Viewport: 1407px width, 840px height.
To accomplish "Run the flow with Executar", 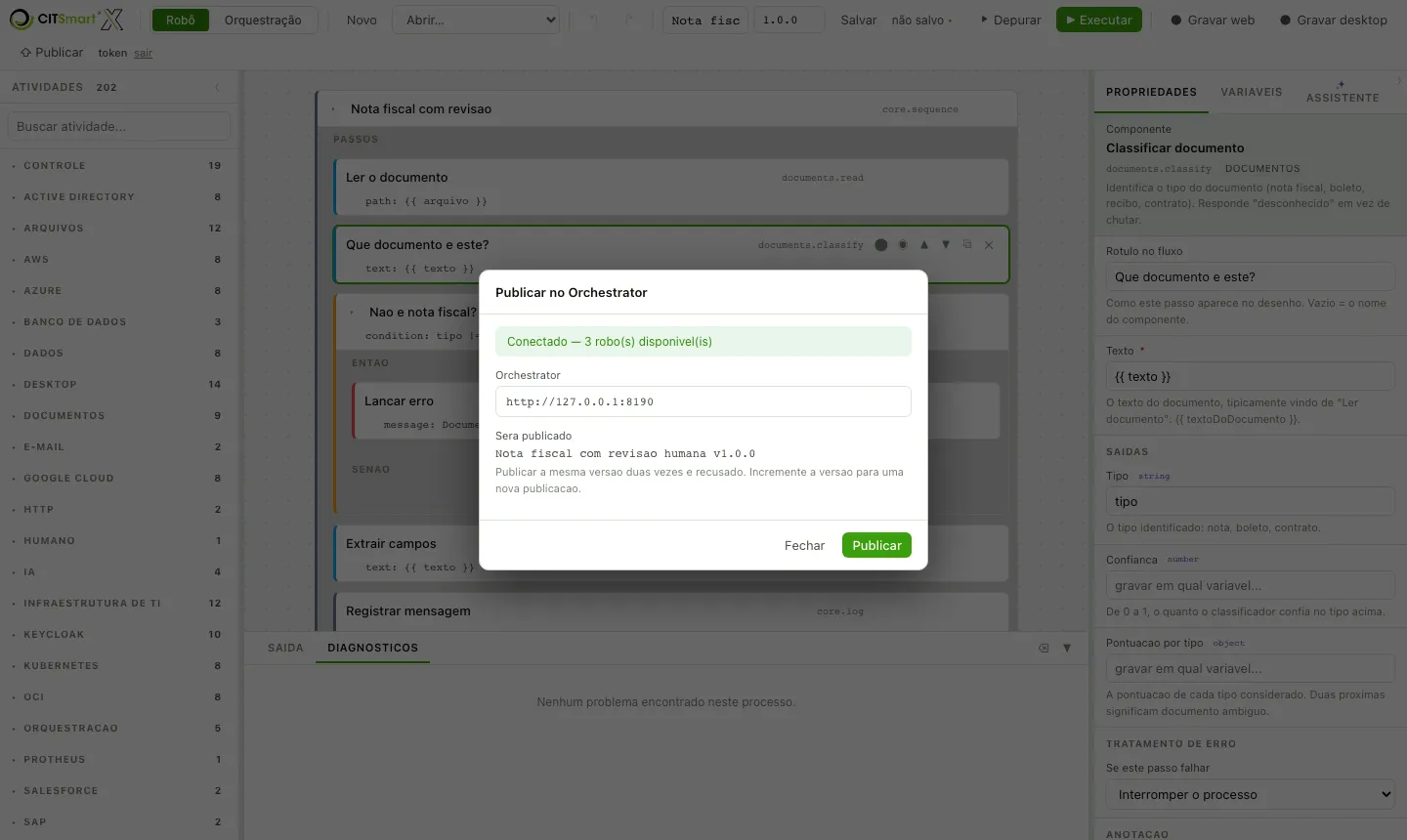I will [x=1099, y=20].
